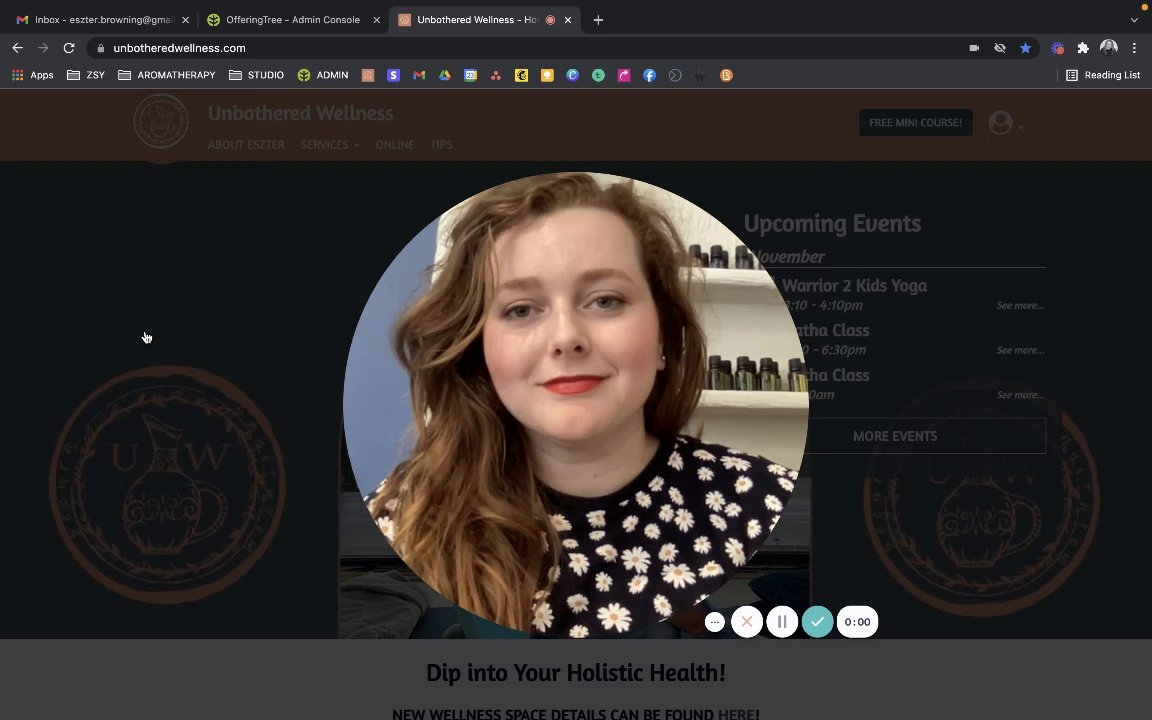Switch to OfferingTree Admin Console tab
1152x720 pixels.
(292, 20)
